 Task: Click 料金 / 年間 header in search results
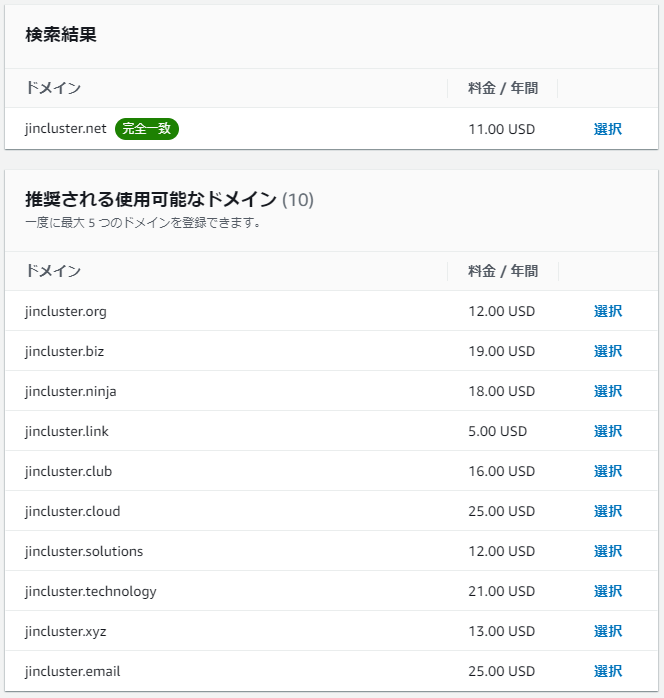tap(503, 88)
